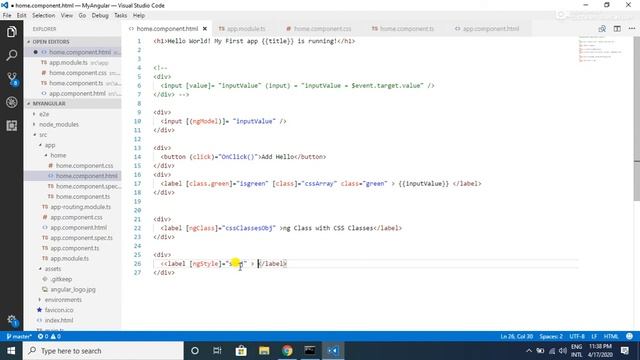Viewport: 640px width, 360px height.
Task: Open the Extensions view in activity bar
Action: [x=11, y=126]
